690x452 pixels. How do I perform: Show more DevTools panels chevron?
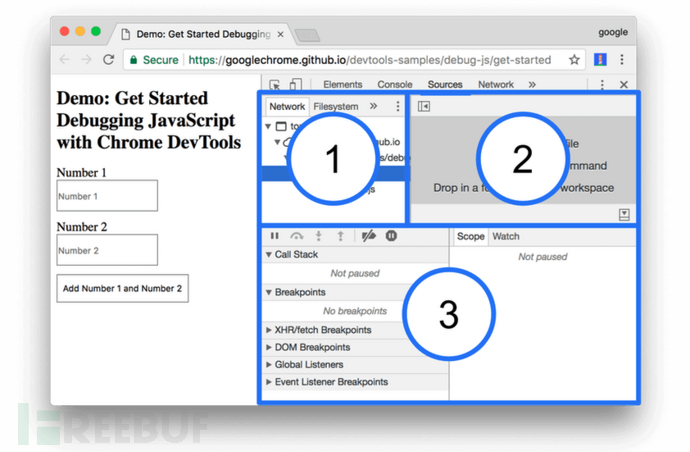(x=532, y=85)
